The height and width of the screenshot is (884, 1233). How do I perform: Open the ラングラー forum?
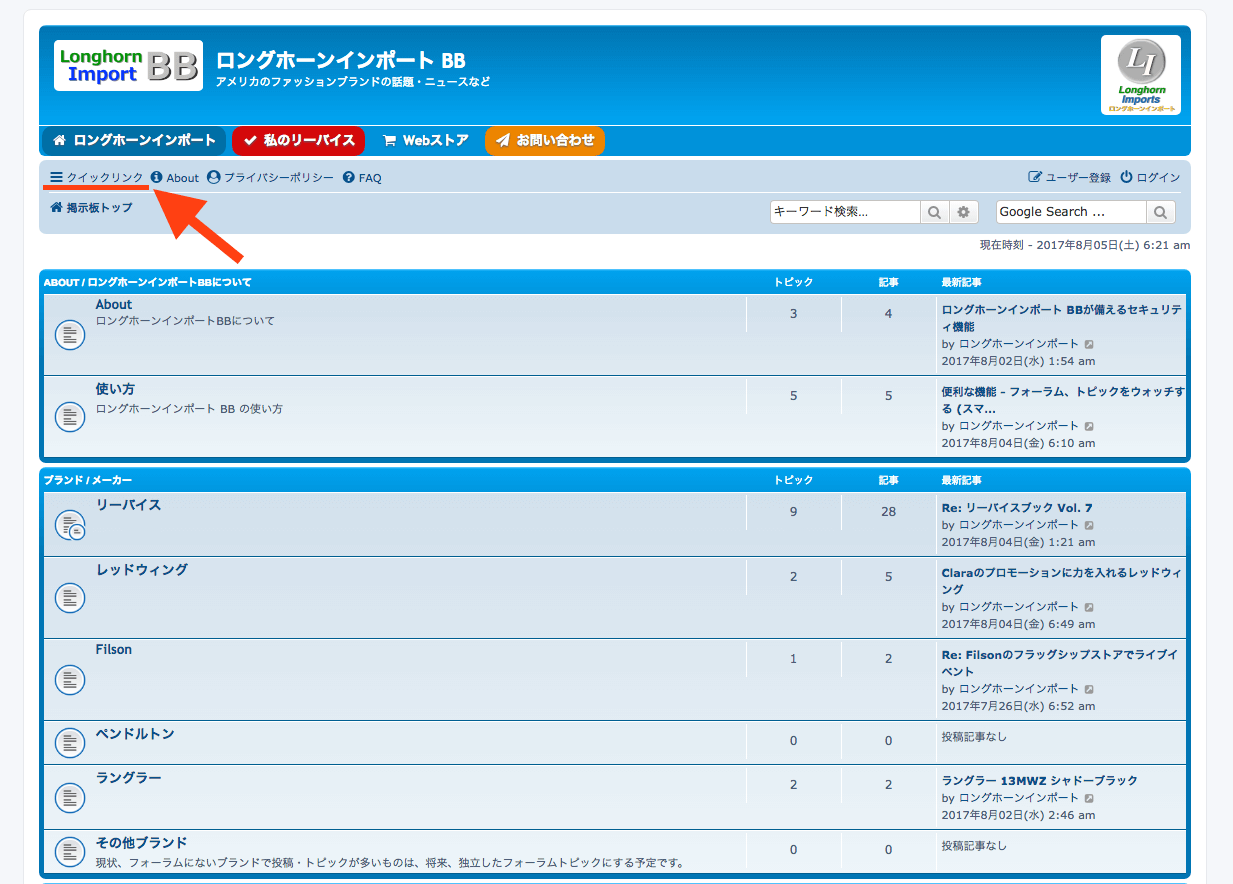(x=128, y=778)
